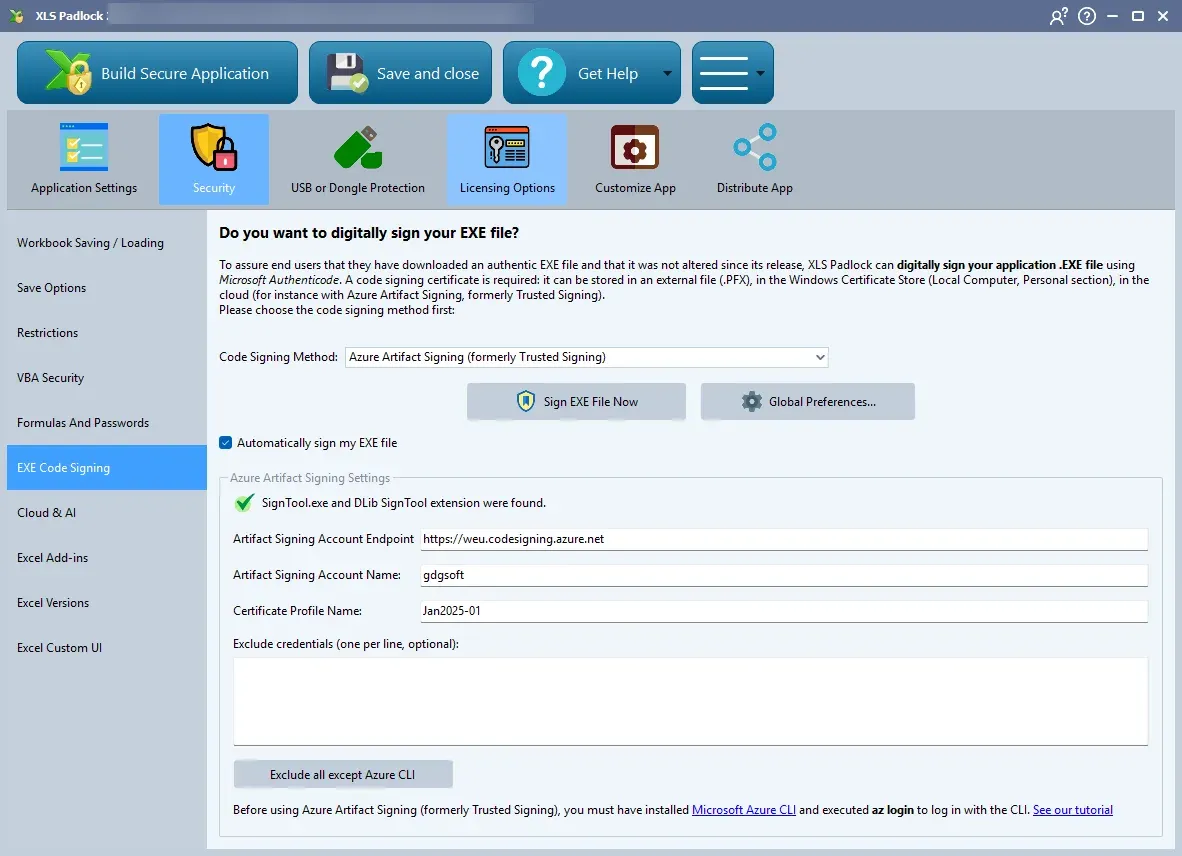Go to VBA Security section
The image size is (1182, 856).
pyautogui.click(x=106, y=378)
